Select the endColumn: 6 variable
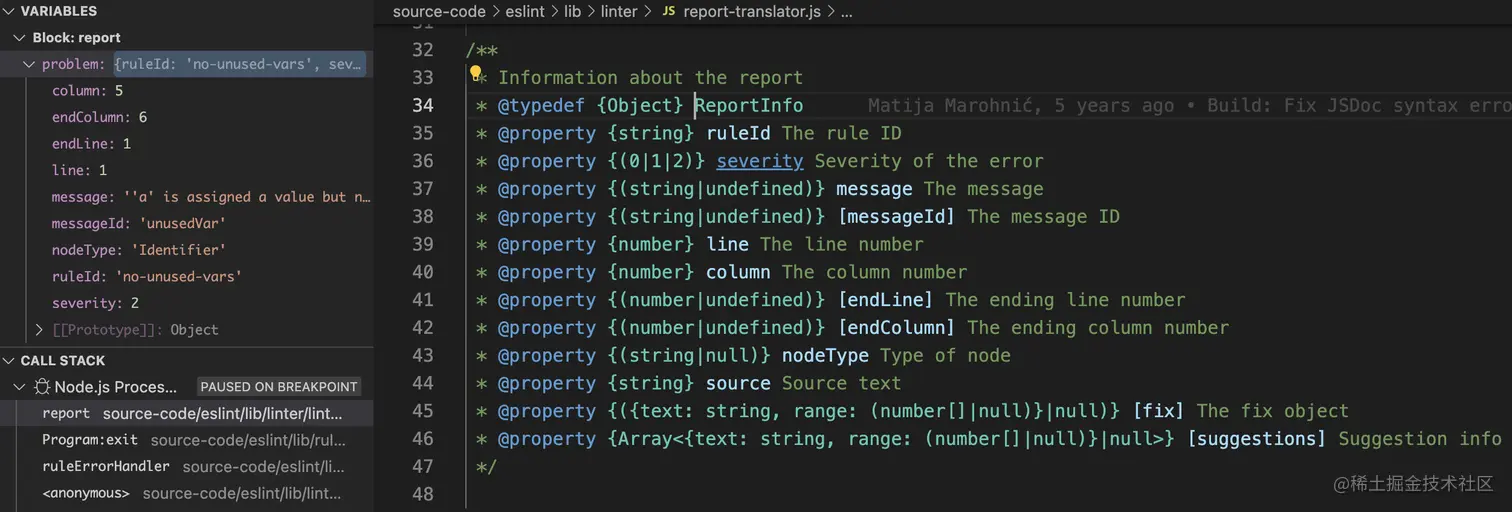The width and height of the screenshot is (1512, 512). click(x=100, y=117)
